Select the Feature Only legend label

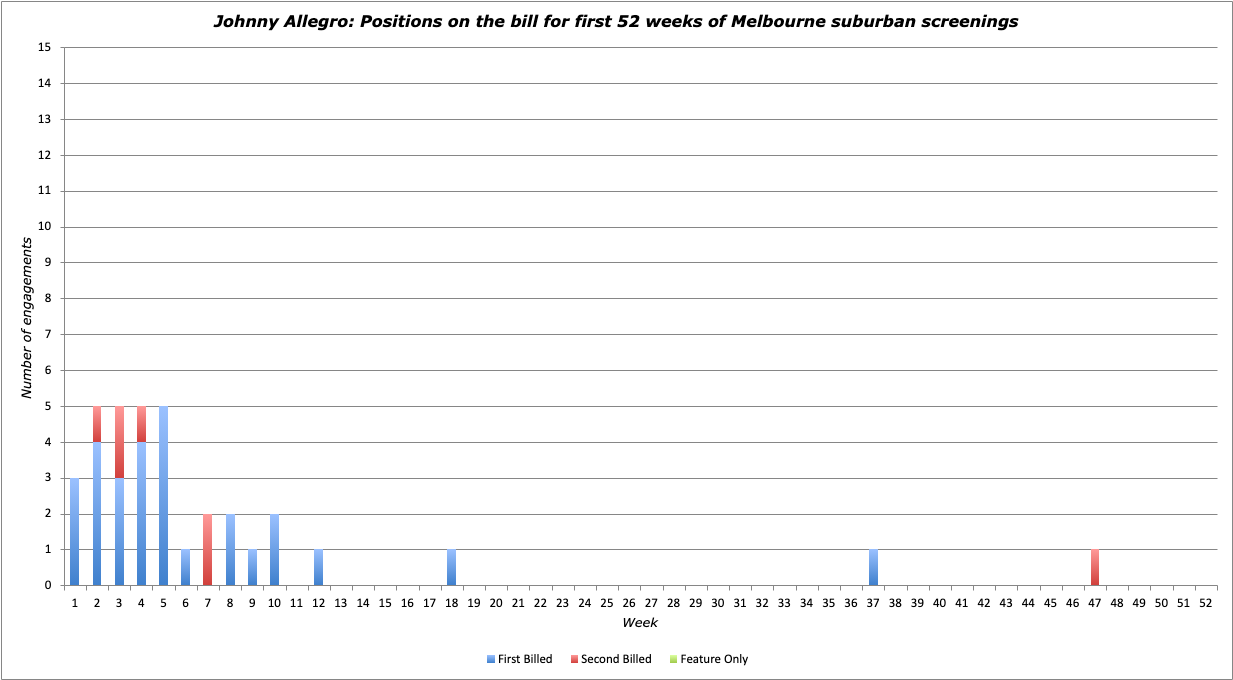tap(714, 659)
